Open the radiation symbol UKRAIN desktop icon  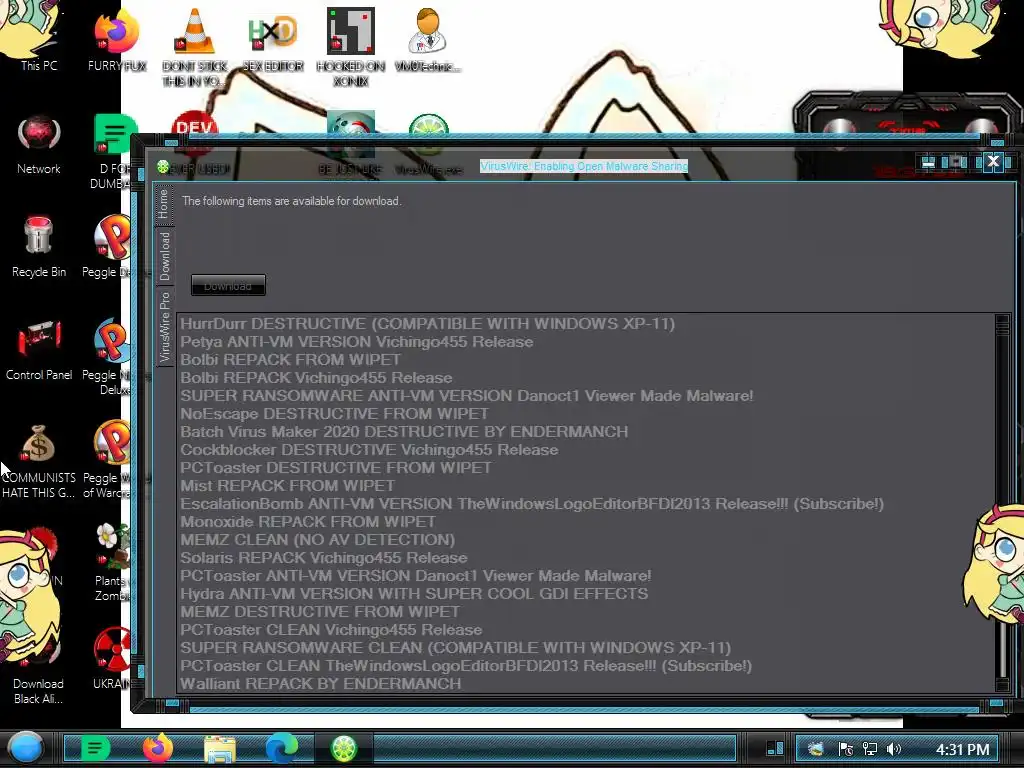tap(112, 658)
